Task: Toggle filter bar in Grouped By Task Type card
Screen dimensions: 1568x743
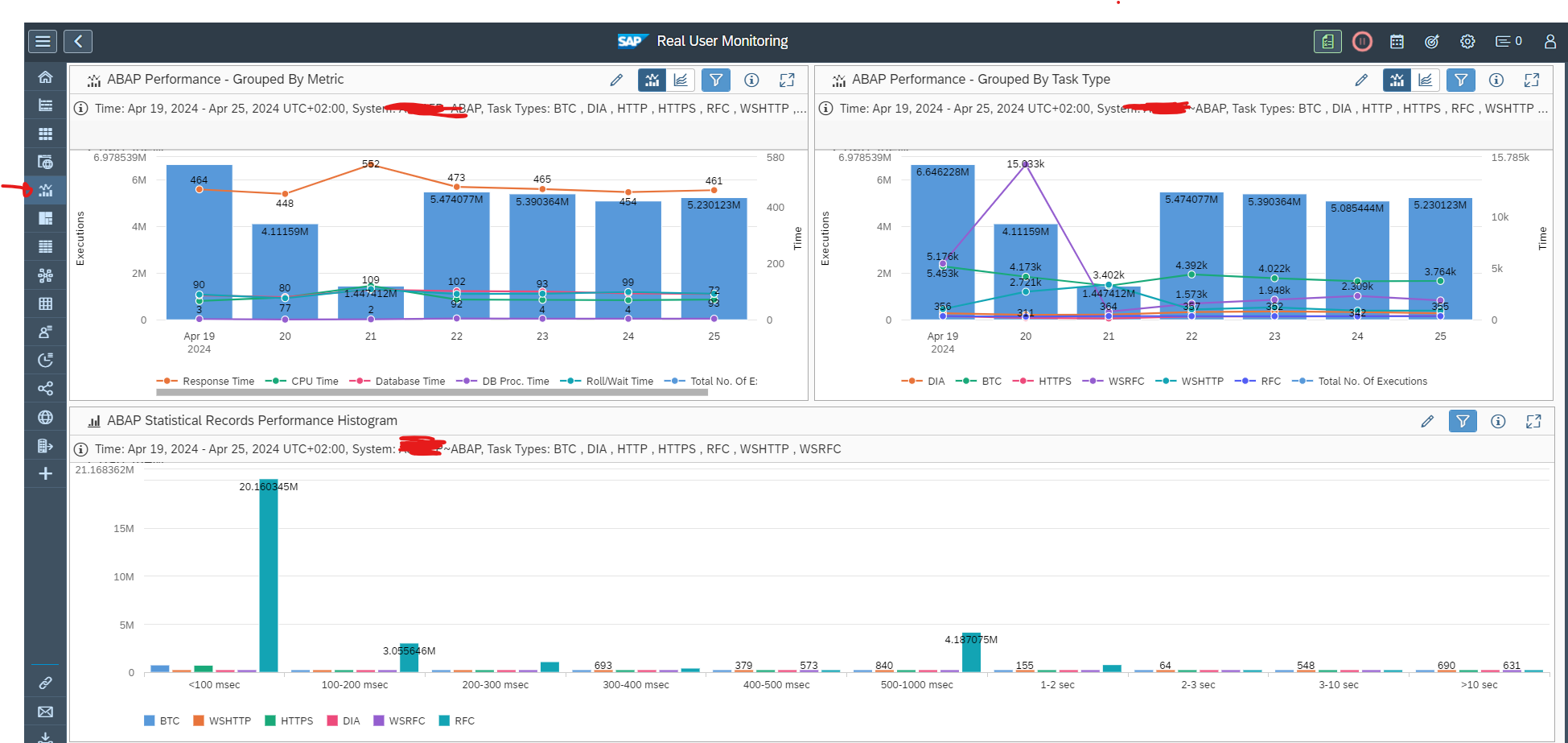Action: 1461,80
